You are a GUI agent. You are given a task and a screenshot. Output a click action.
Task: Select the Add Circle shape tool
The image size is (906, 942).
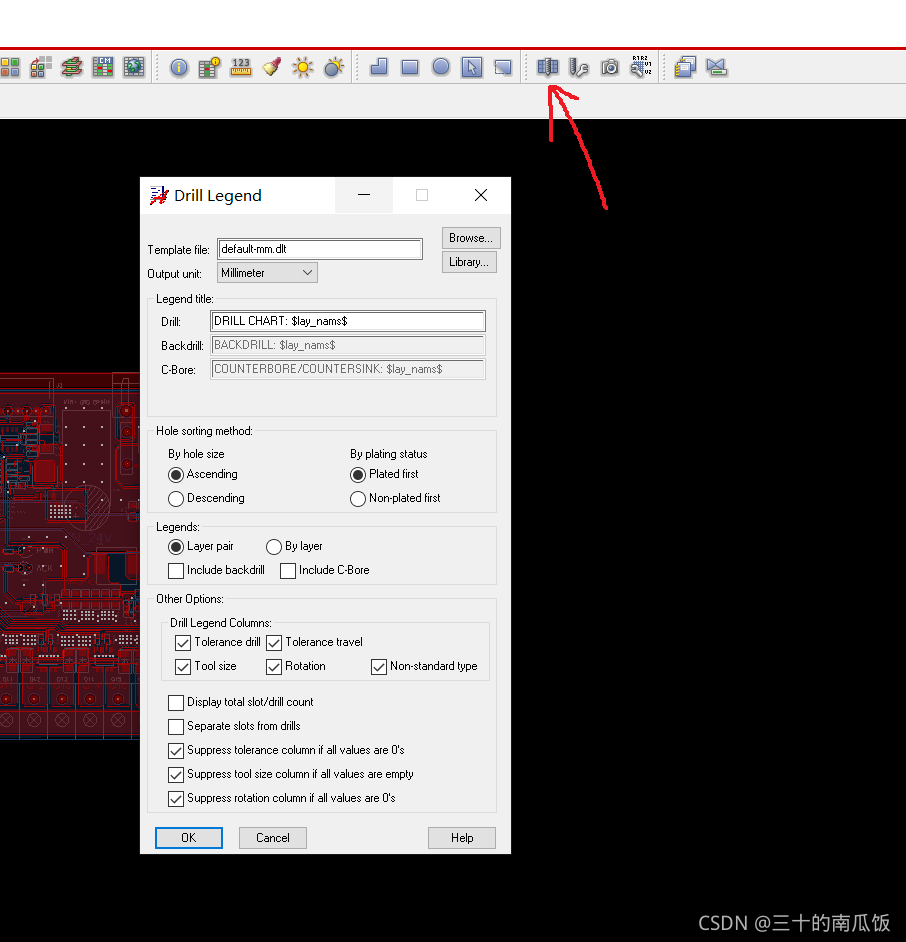point(440,67)
